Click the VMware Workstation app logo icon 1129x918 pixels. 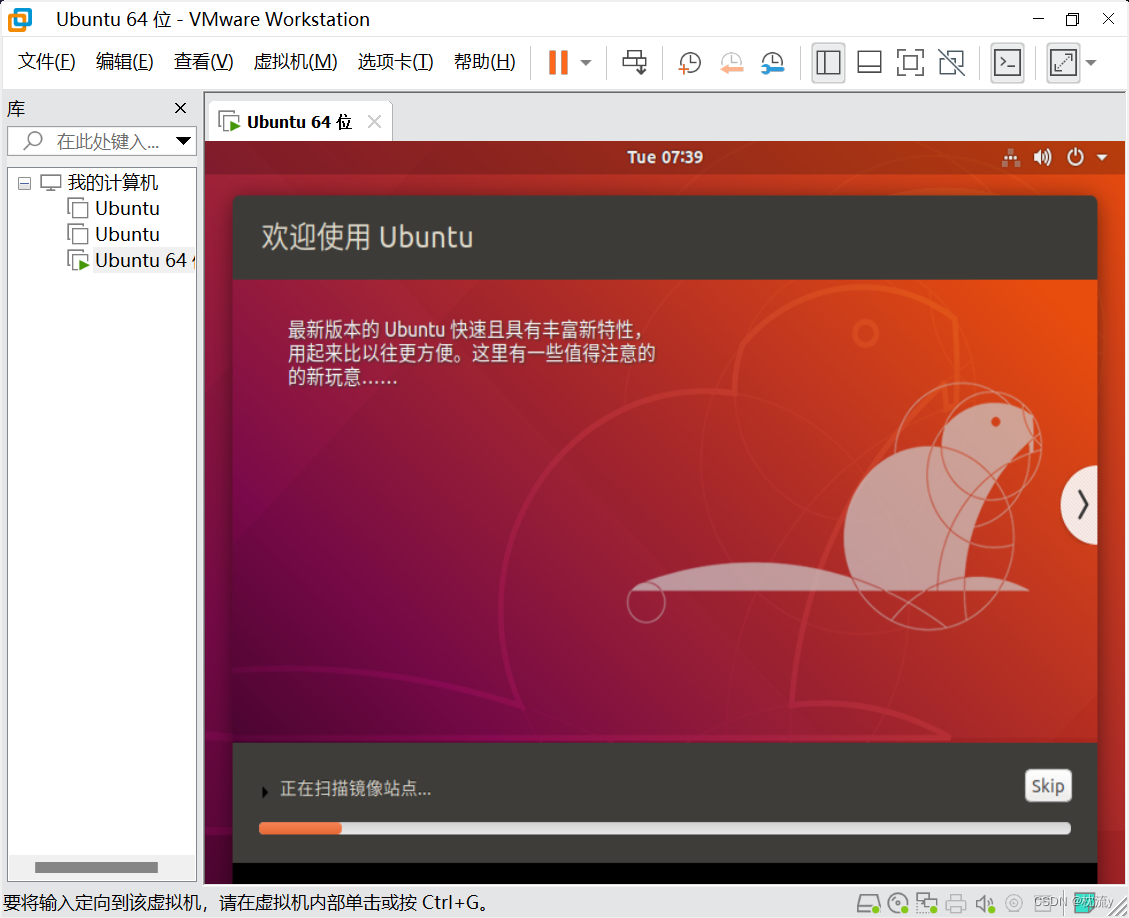click(x=20, y=19)
